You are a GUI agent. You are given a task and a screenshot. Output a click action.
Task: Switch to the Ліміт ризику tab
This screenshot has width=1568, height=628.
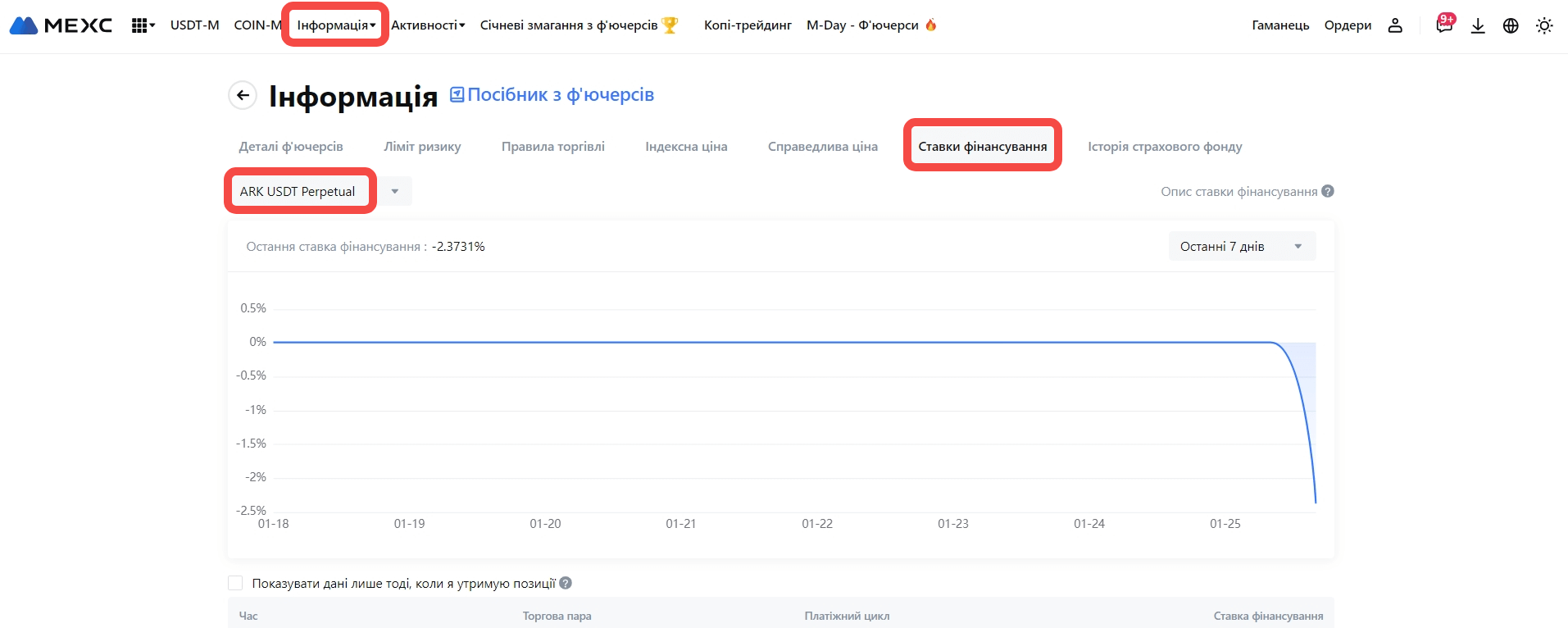click(x=422, y=147)
